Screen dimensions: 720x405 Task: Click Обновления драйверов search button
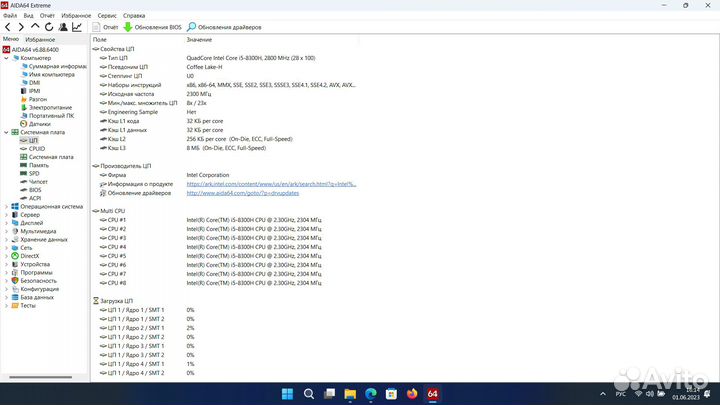[x=224, y=27]
